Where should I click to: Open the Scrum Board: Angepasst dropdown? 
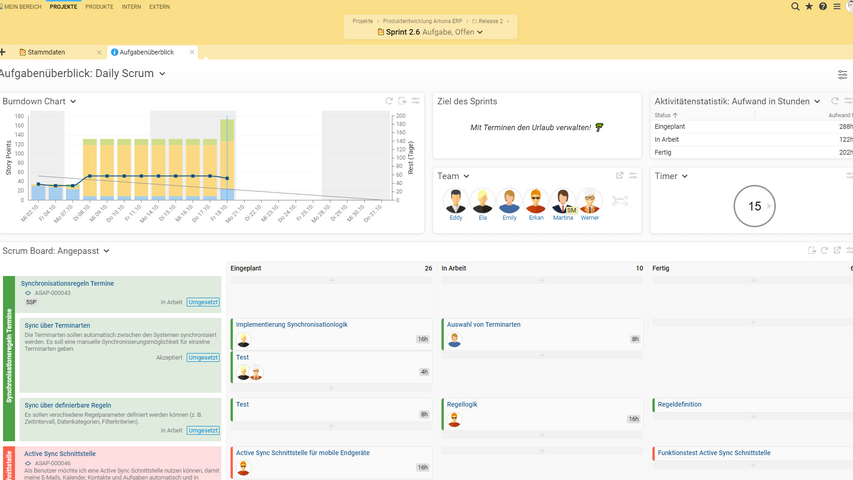pyautogui.click(x=106, y=251)
